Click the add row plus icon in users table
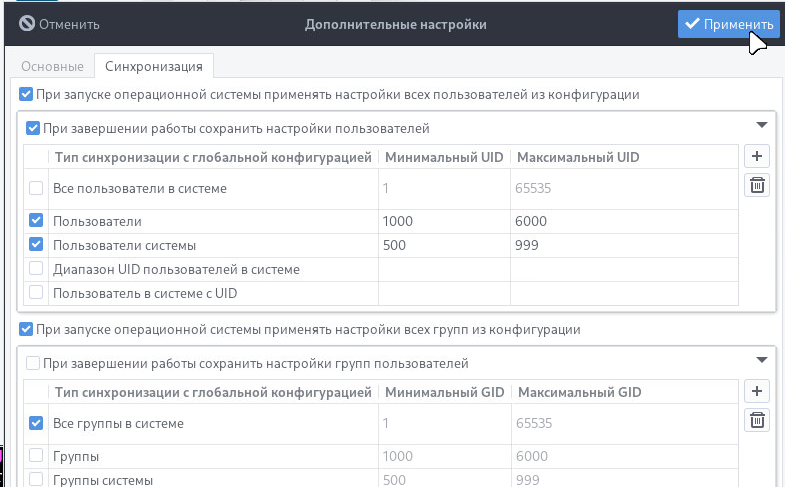The width and height of the screenshot is (785, 487). point(758,156)
